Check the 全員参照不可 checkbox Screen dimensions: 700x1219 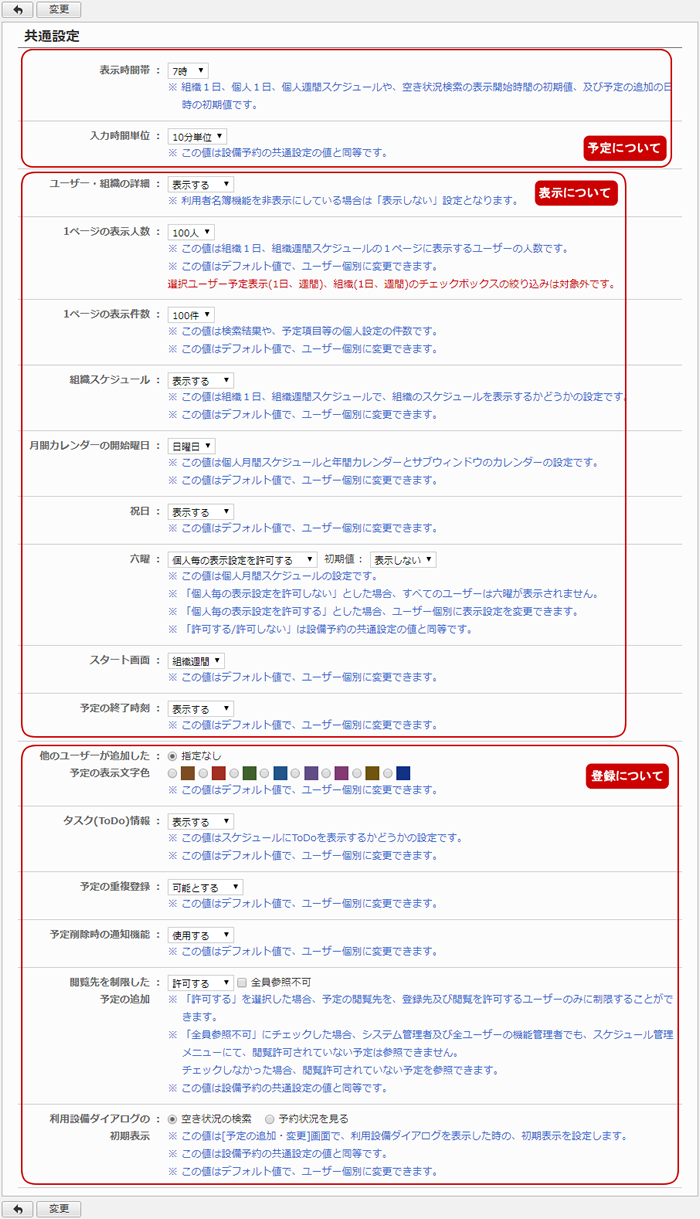click(242, 983)
